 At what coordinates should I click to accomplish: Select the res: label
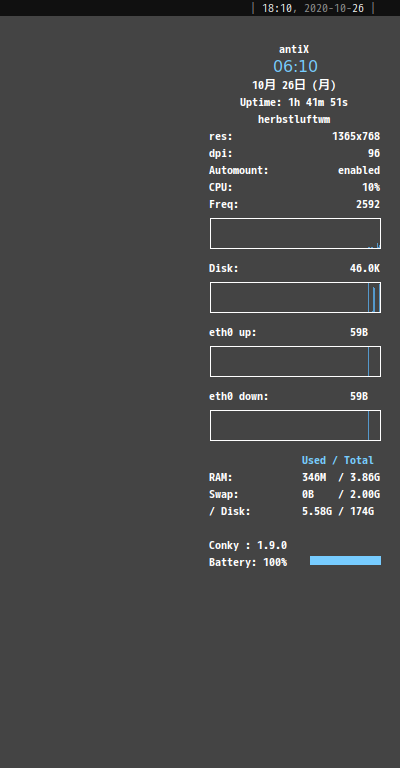pos(221,137)
